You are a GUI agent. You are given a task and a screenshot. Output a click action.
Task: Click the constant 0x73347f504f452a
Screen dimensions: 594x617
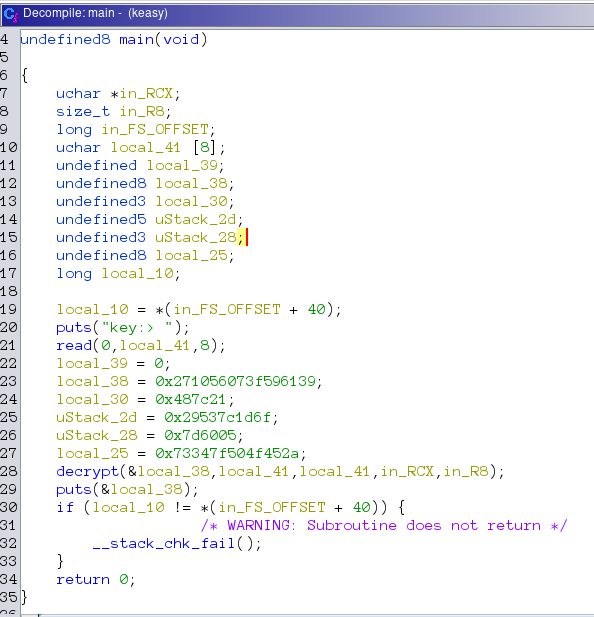[x=227, y=453]
